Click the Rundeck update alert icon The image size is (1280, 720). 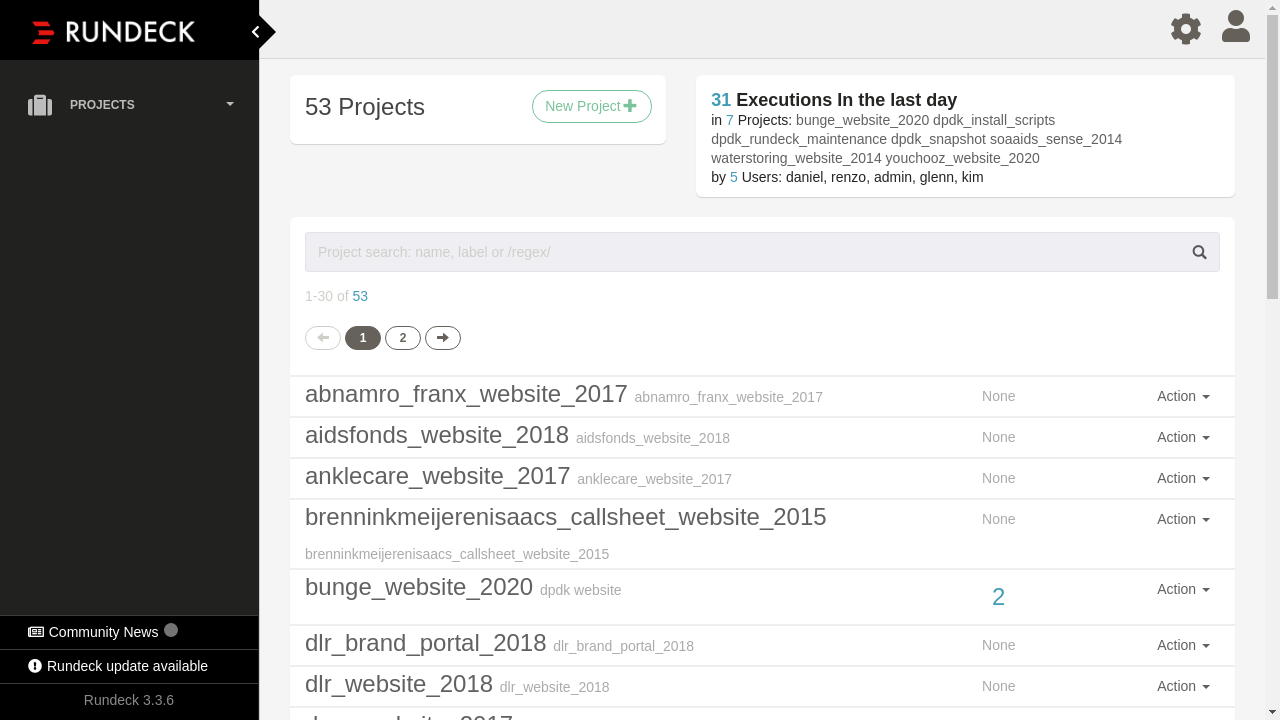pos(35,666)
